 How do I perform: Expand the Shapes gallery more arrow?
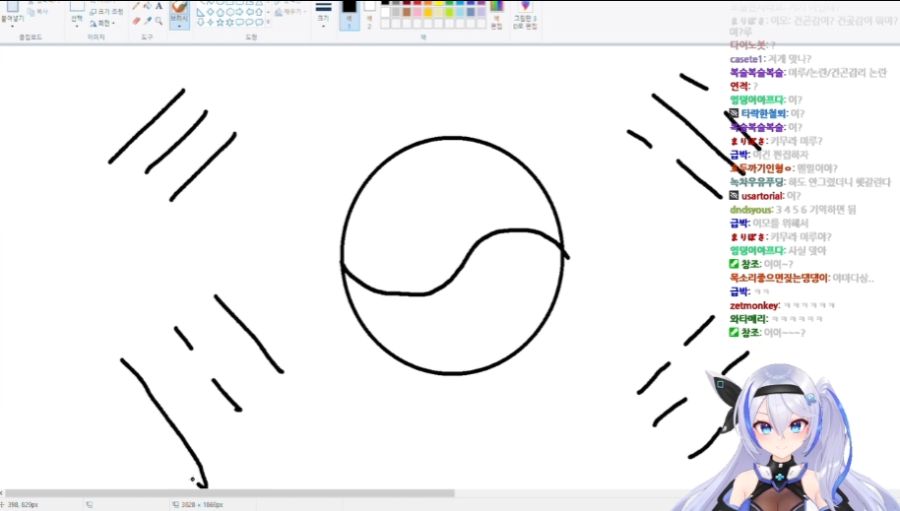tap(268, 22)
